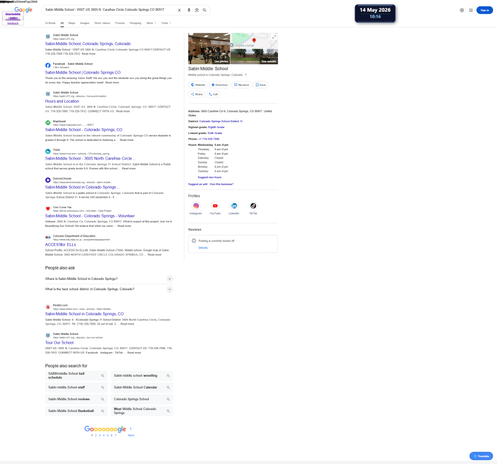This screenshot has height=464, width=500.
Task: Switch to the Maps tab
Action: [72, 23]
